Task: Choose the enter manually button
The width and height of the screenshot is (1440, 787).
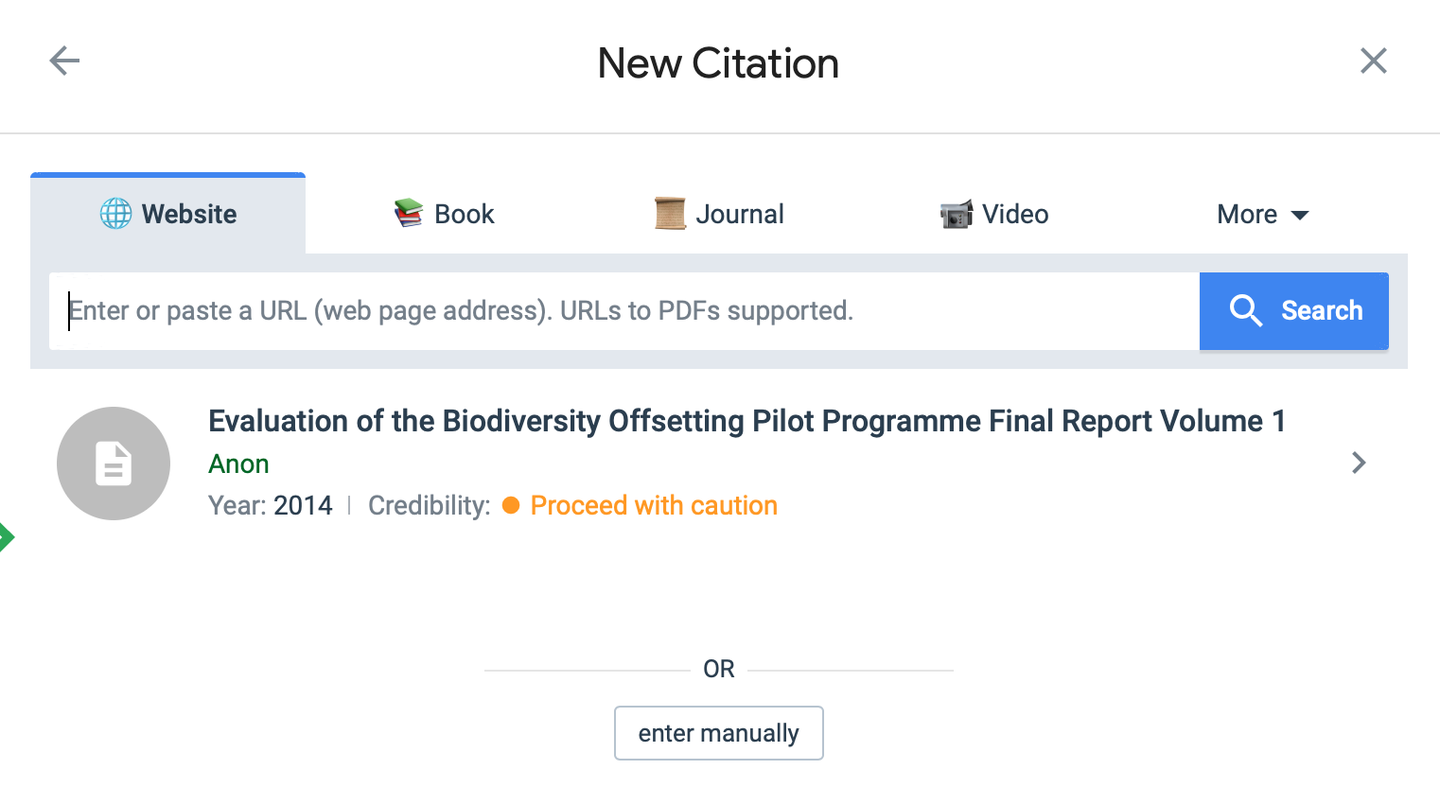Action: click(718, 733)
